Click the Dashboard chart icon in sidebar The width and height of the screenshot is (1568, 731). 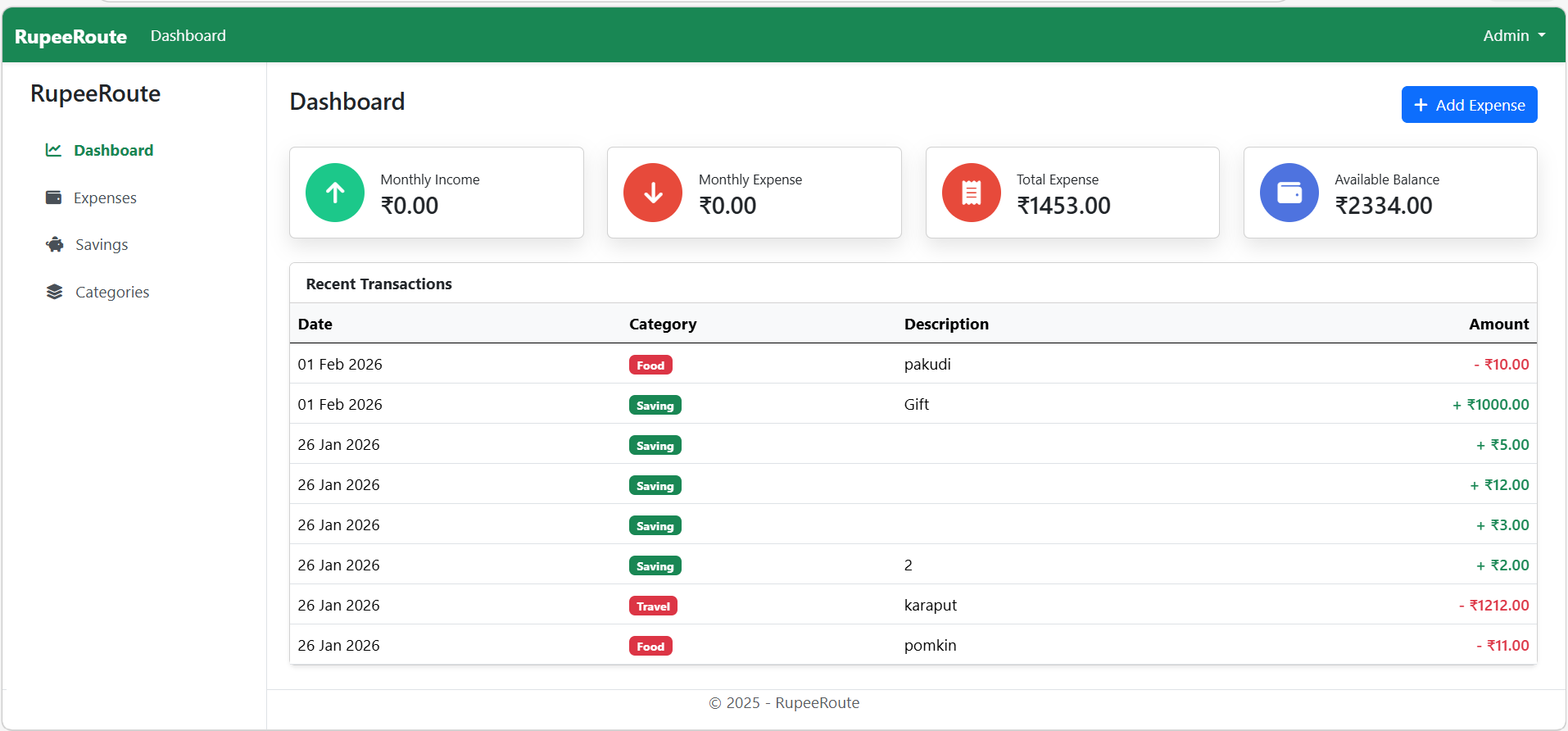[53, 150]
